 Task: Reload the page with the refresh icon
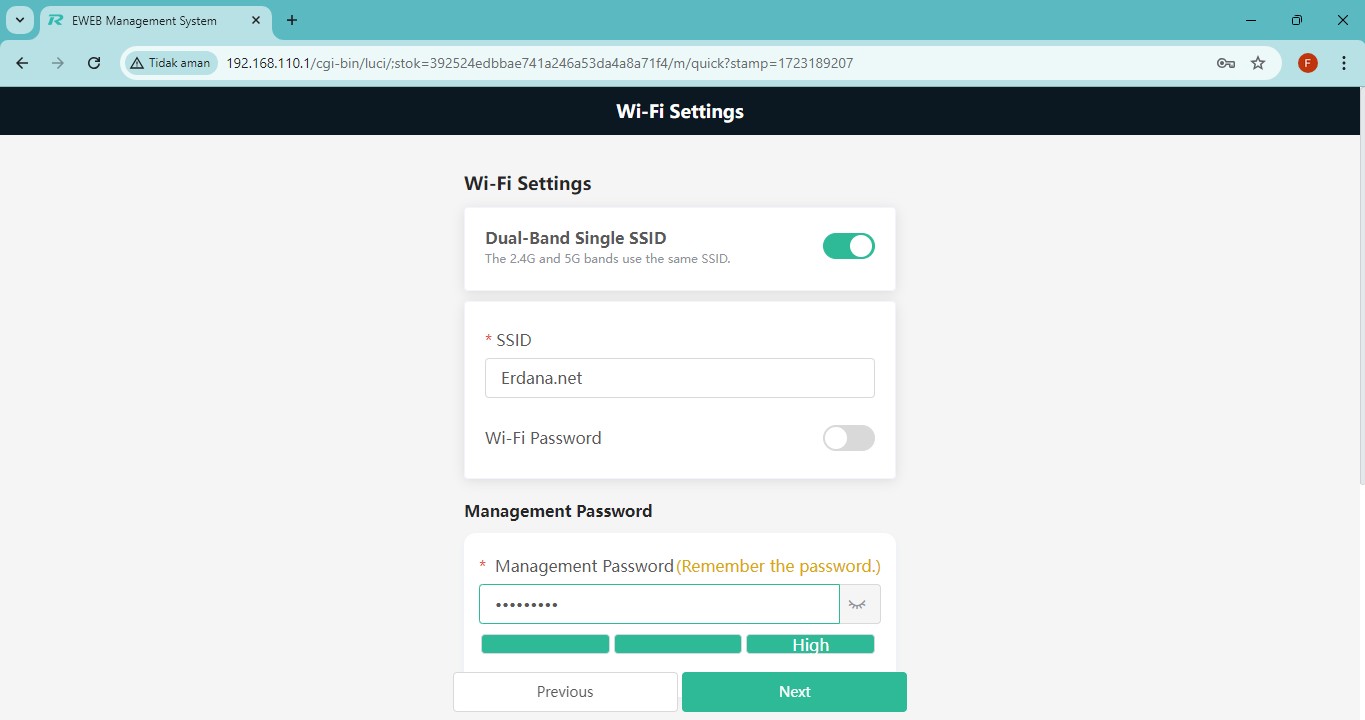click(x=94, y=63)
